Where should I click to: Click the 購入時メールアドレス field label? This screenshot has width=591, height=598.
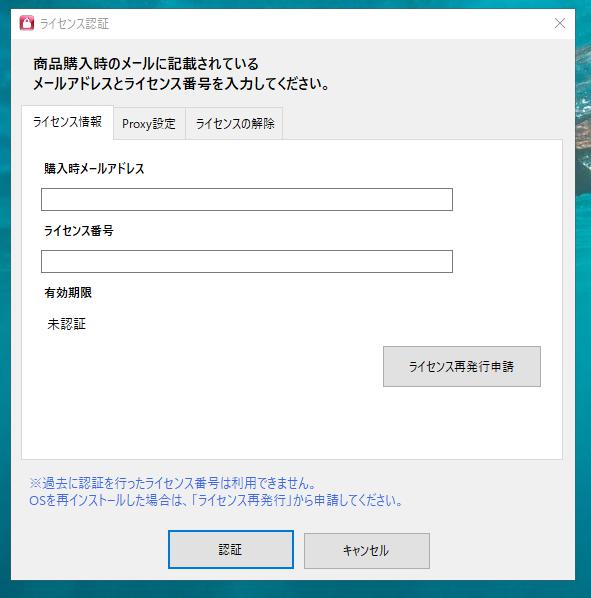(94, 169)
